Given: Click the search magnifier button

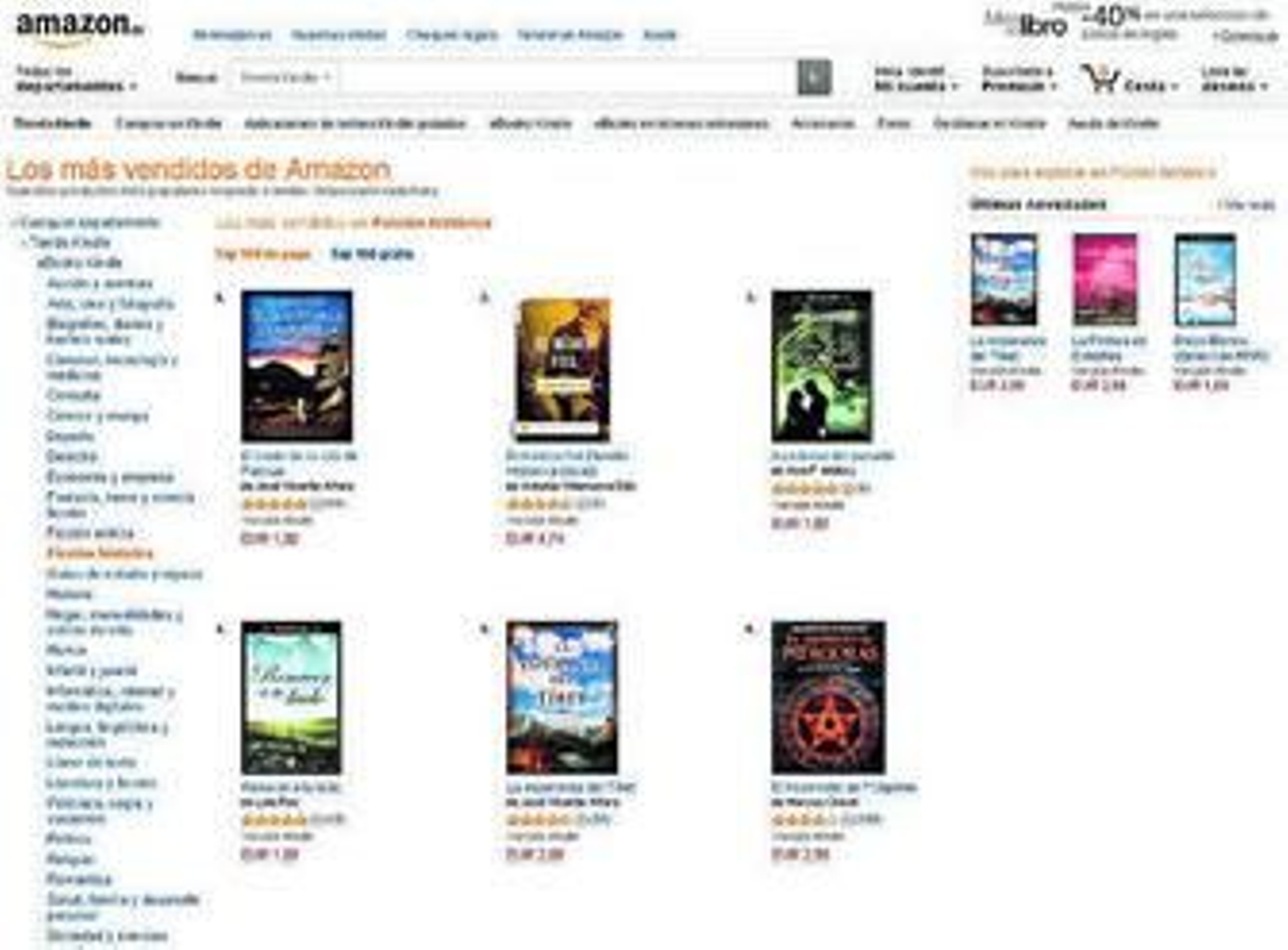Looking at the screenshot, I should 814,77.
